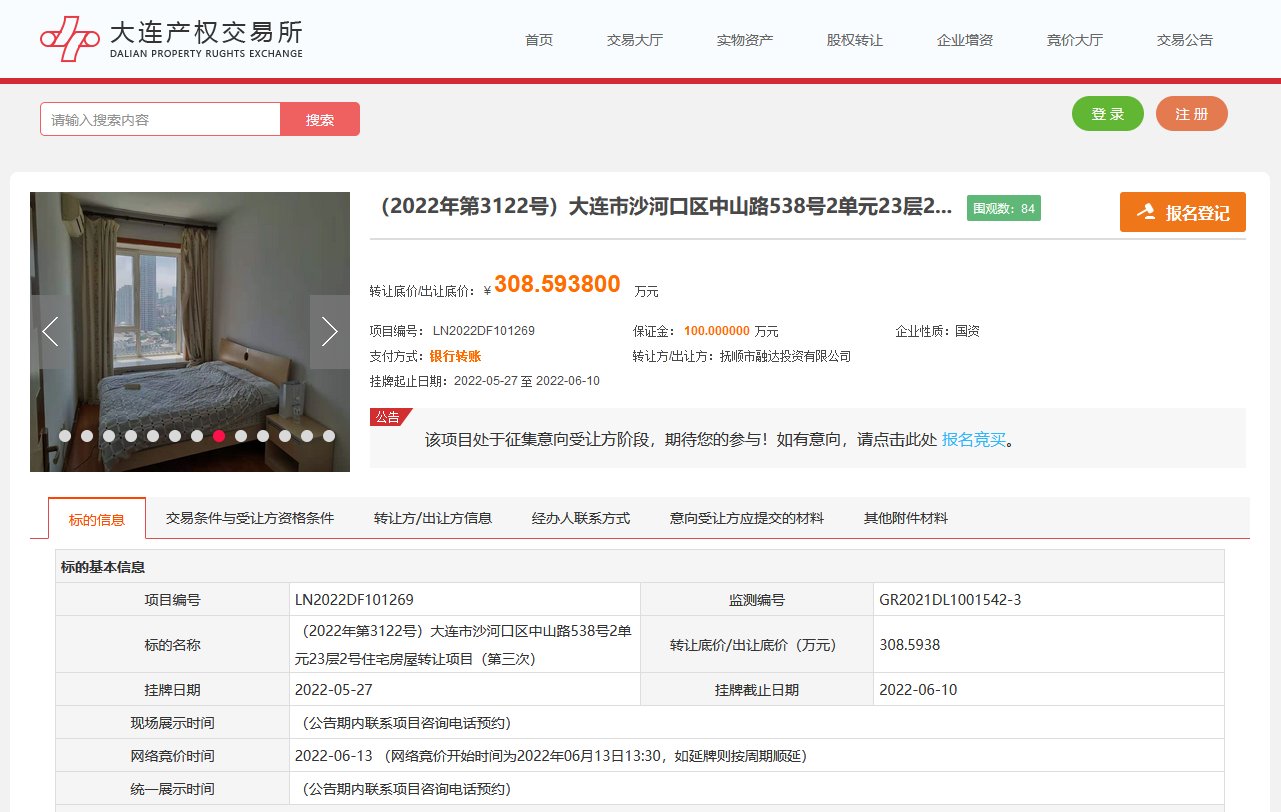The image size is (1281, 812).
Task: Click the 统一展示时间 row label
Action: pyautogui.click(x=172, y=789)
